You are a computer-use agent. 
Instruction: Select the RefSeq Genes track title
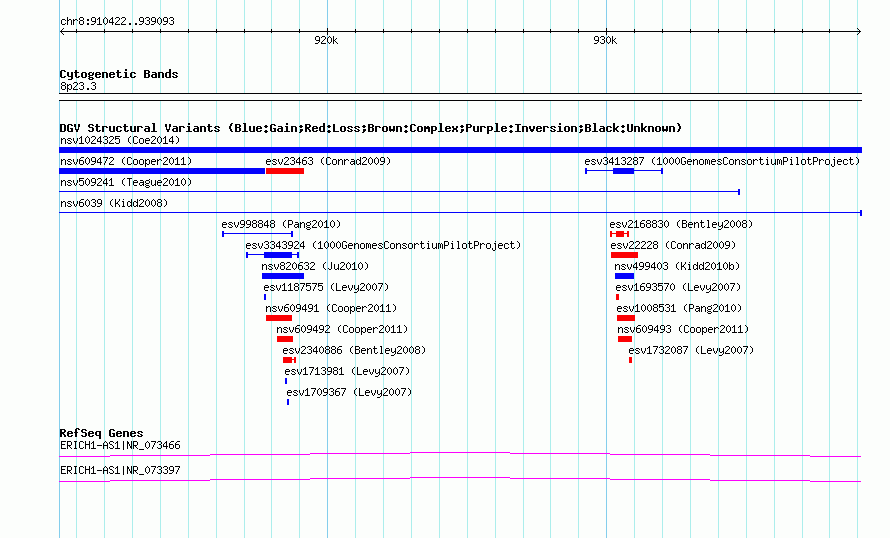point(102,433)
